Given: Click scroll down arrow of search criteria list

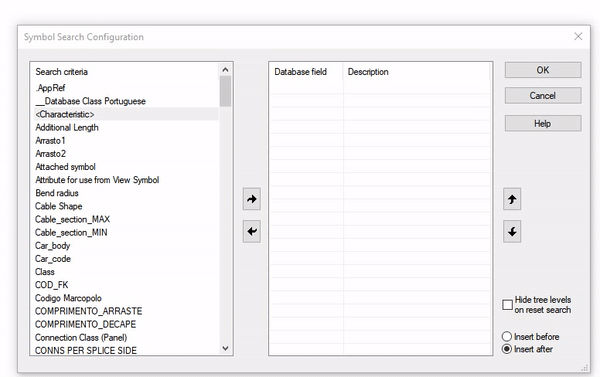Looking at the screenshot, I should click(x=225, y=348).
